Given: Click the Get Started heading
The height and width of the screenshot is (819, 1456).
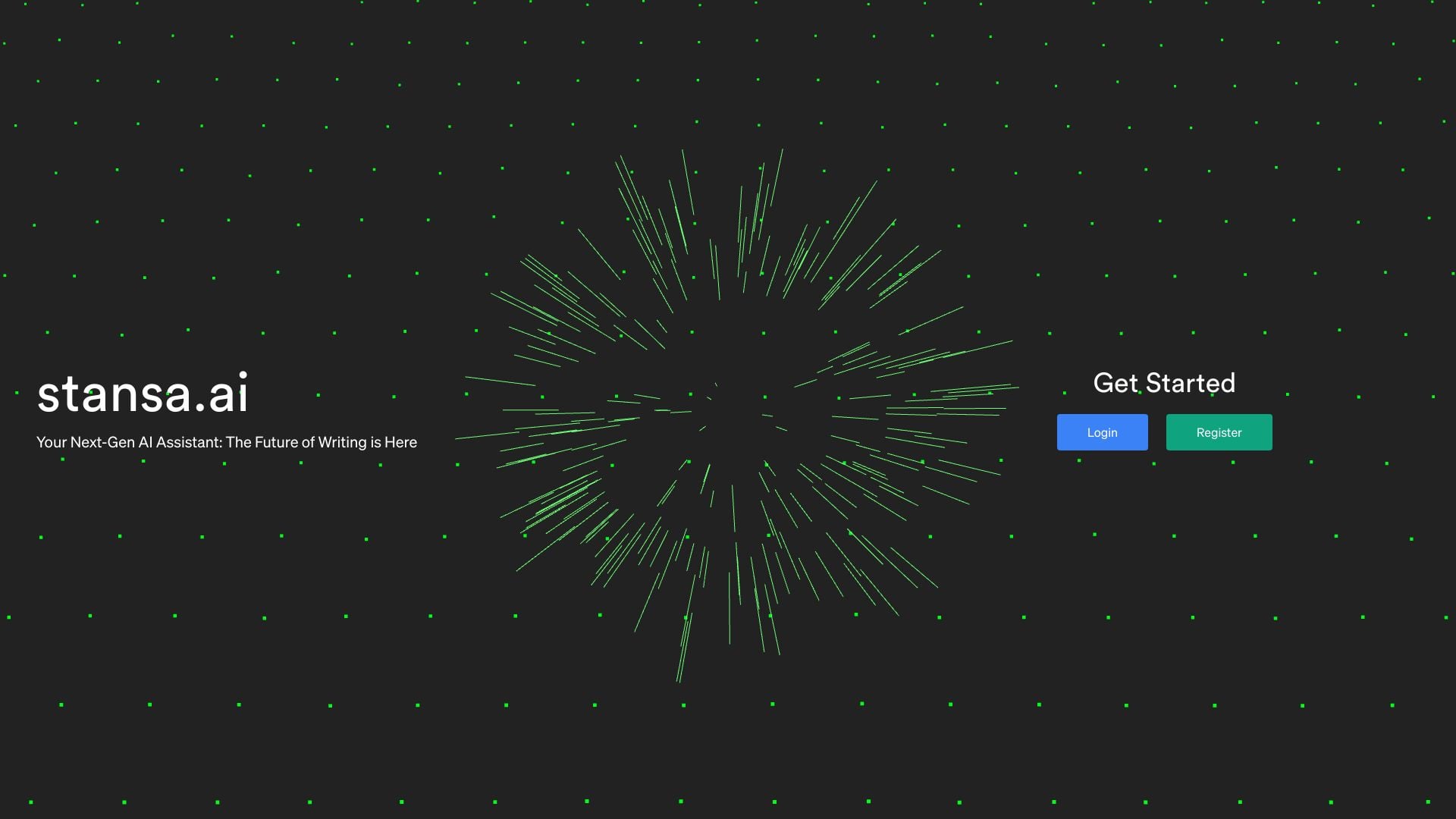Looking at the screenshot, I should click(1164, 384).
